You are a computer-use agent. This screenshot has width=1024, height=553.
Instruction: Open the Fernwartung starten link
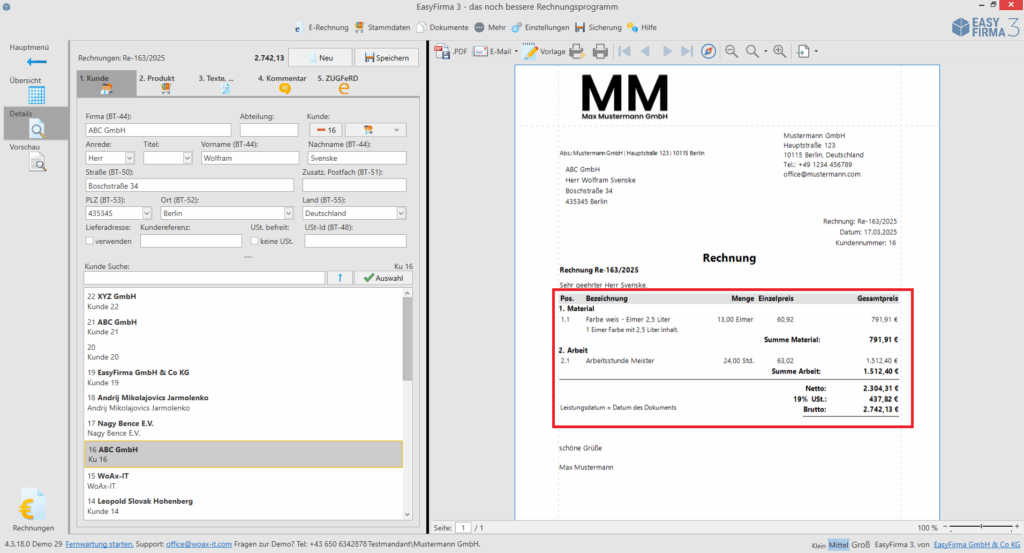(x=99, y=544)
